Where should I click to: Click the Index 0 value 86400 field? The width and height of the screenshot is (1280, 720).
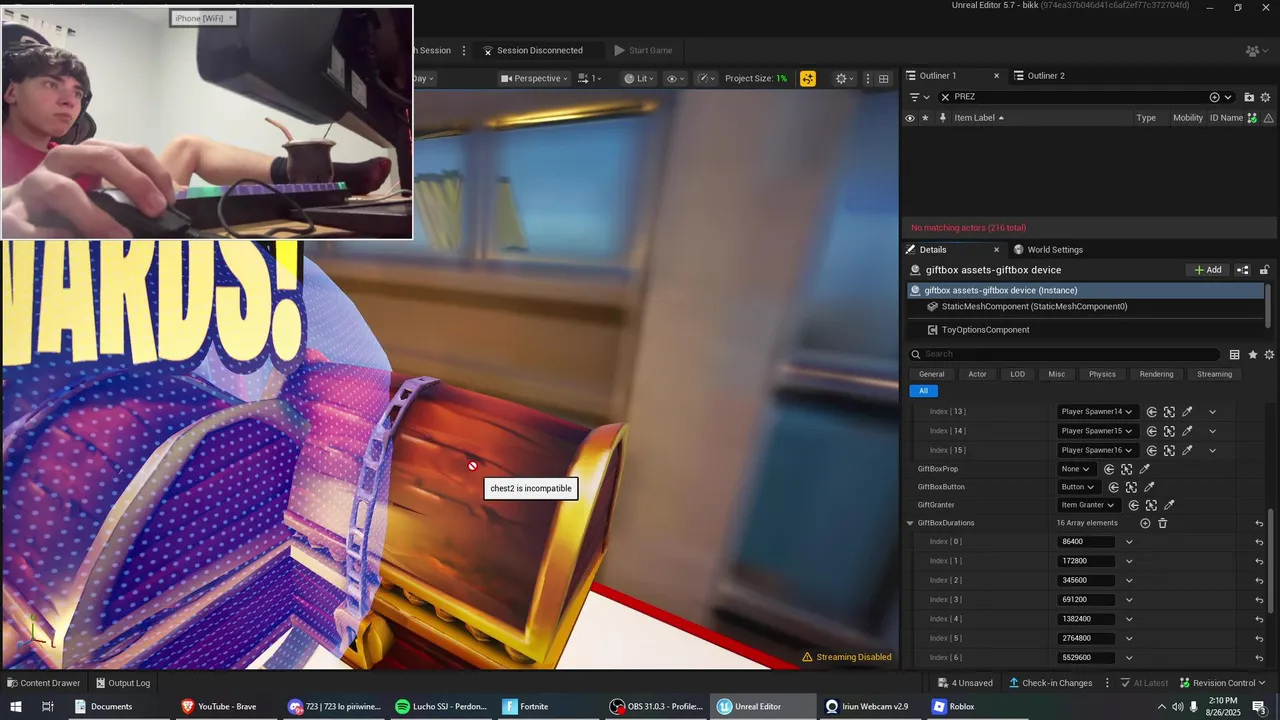1086,542
